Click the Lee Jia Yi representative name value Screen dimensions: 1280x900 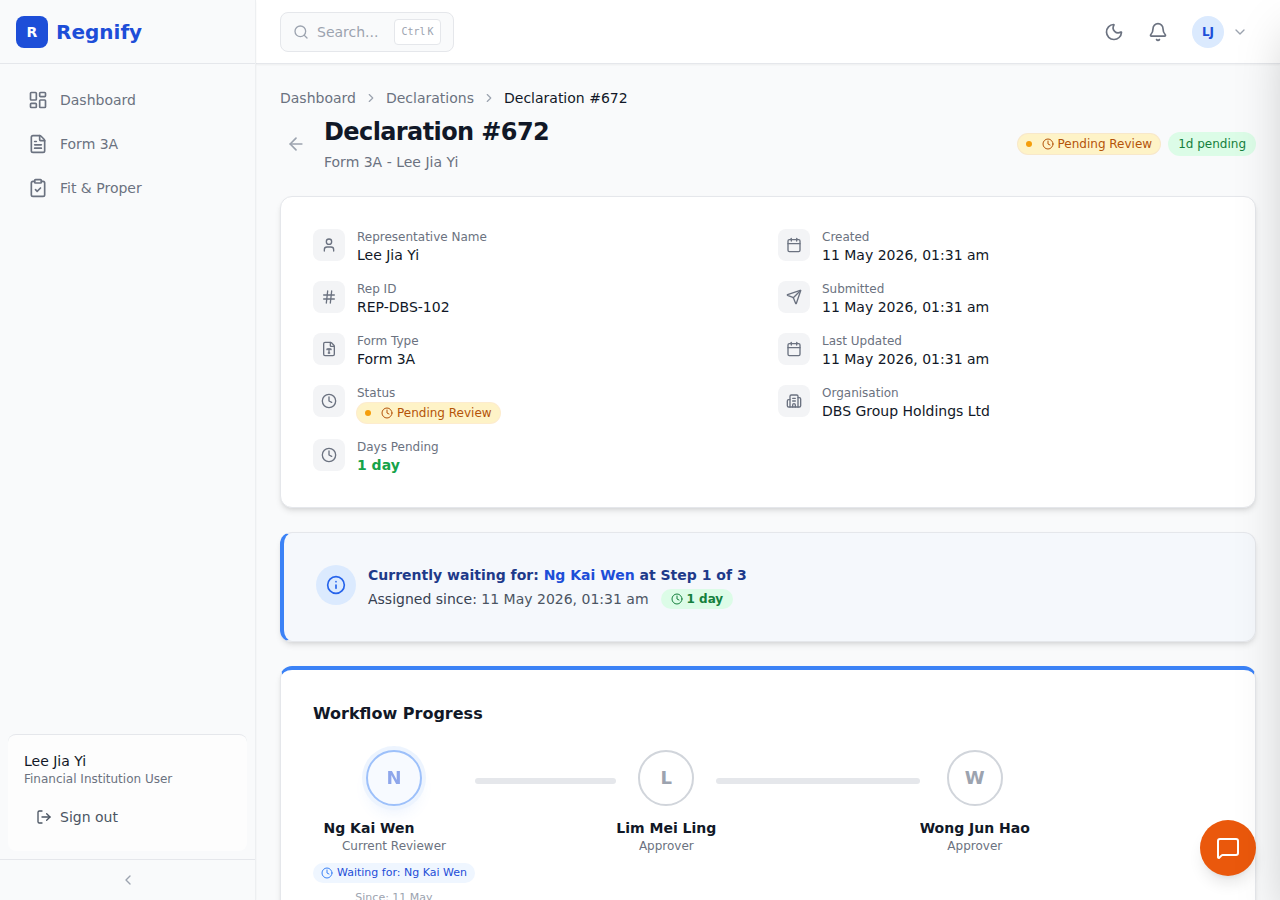(x=388, y=255)
